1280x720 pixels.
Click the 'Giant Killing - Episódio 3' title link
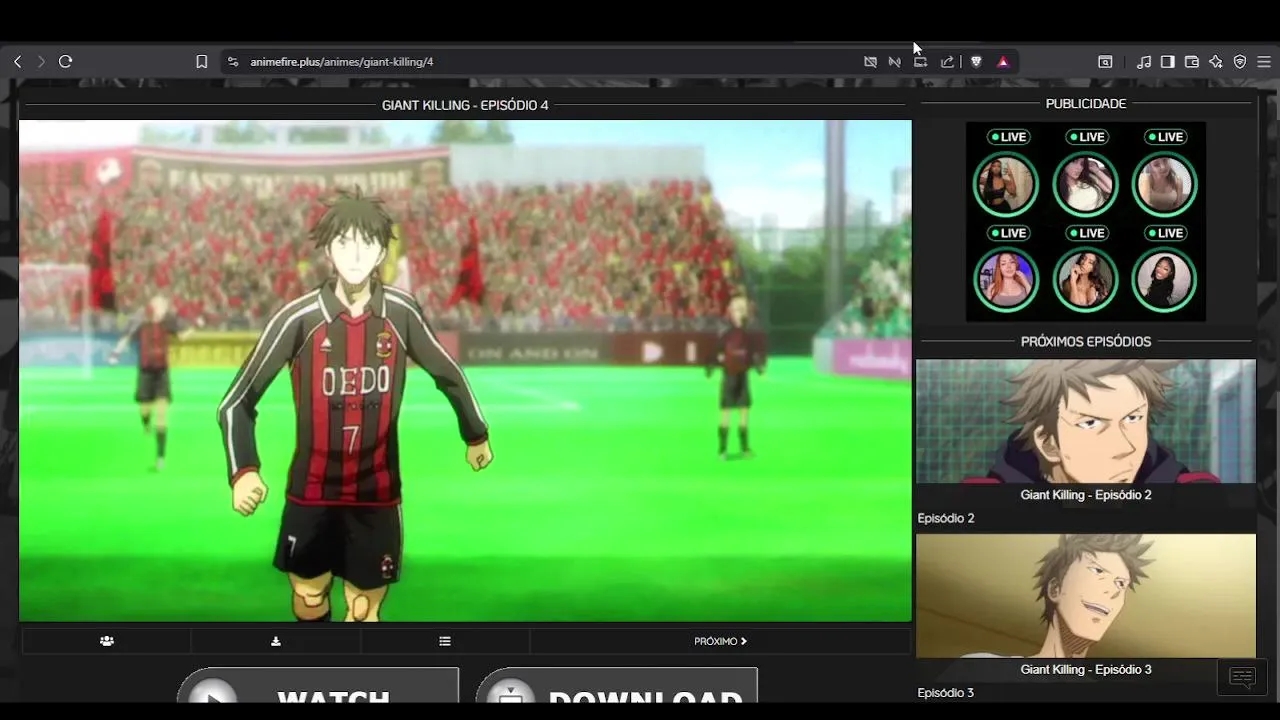1086,670
